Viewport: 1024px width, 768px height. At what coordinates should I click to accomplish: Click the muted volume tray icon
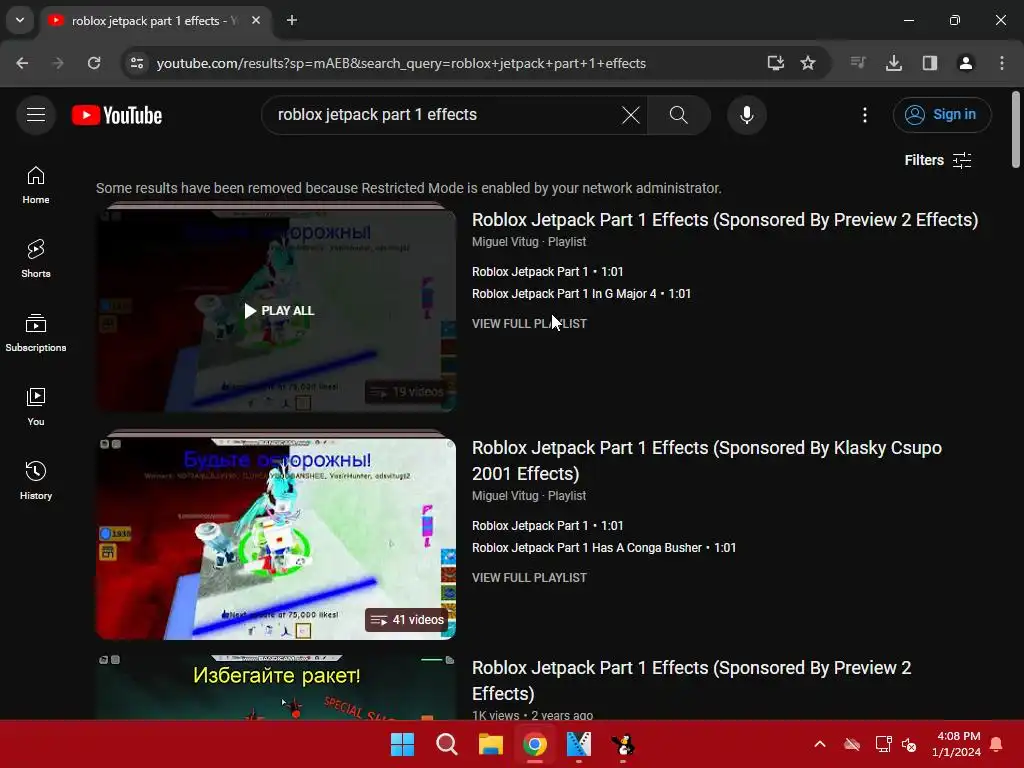click(908, 744)
